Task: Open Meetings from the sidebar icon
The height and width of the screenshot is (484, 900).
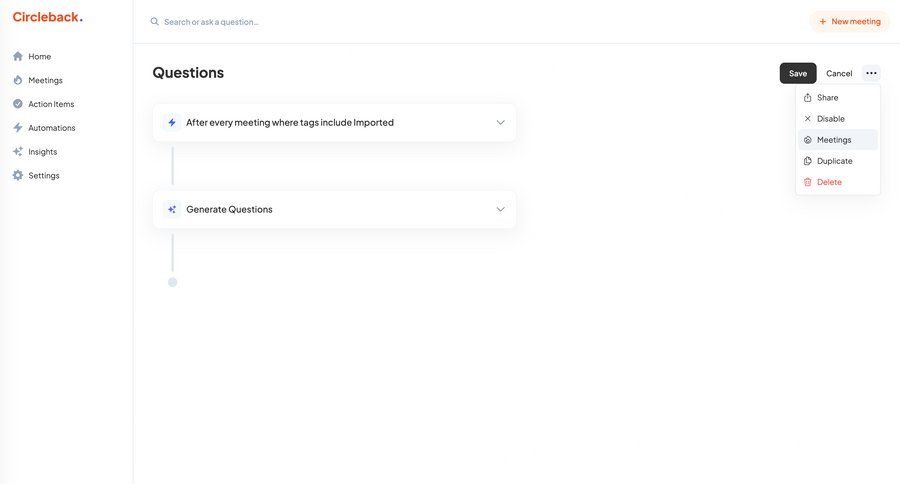Action: coord(18,80)
